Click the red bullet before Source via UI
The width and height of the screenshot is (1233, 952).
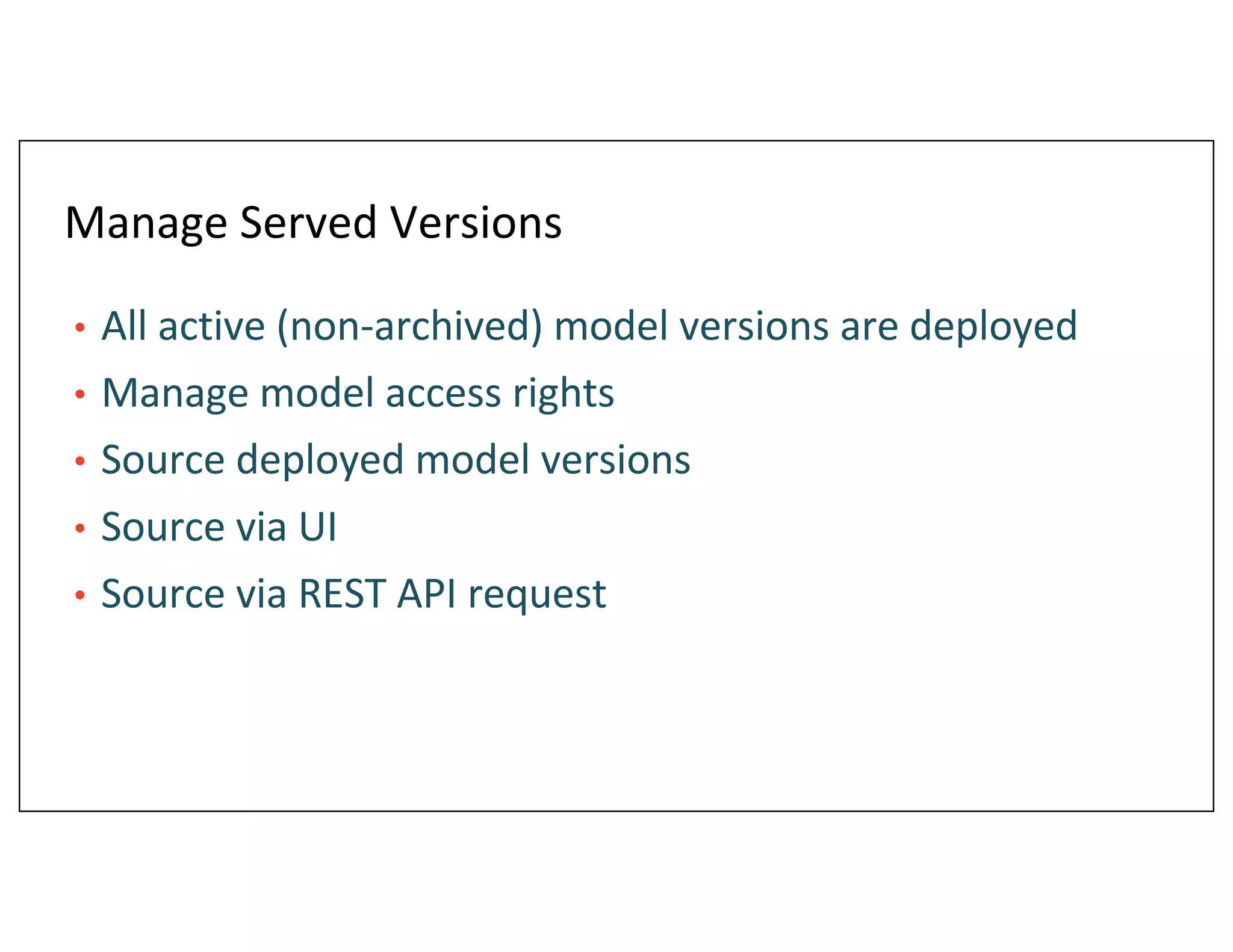(x=80, y=529)
